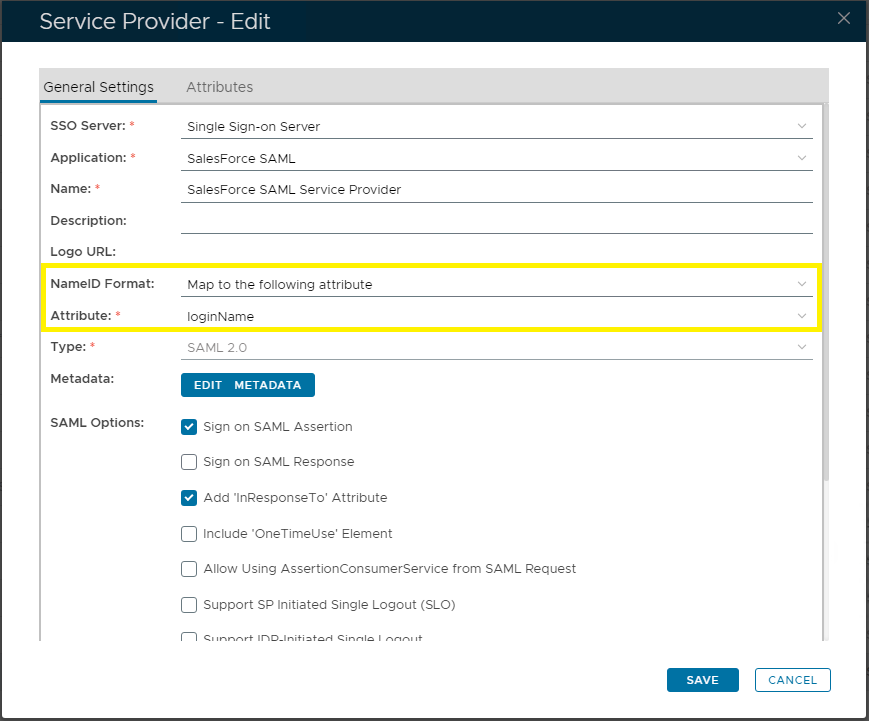Check Support SP Initiated Single Logout
Screen dimensions: 870x723
(189, 605)
